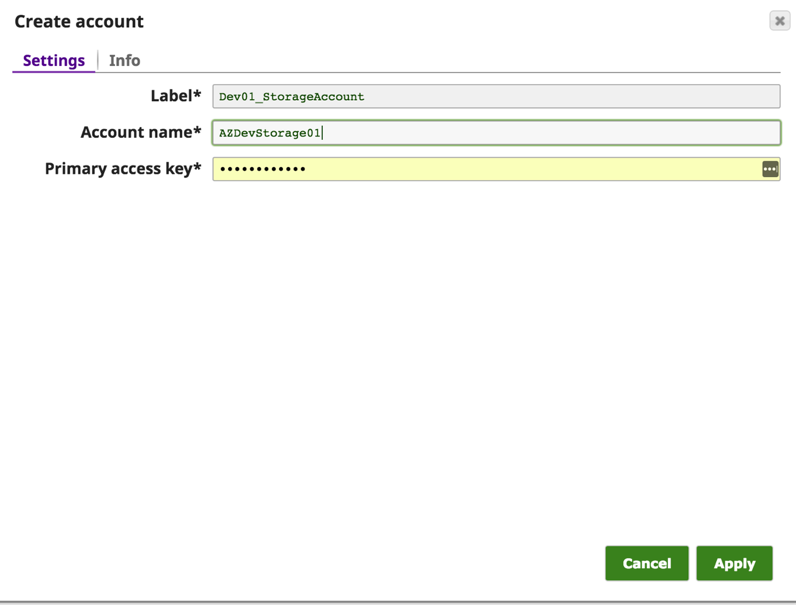Switch to the Settings tab

pyautogui.click(x=54, y=60)
